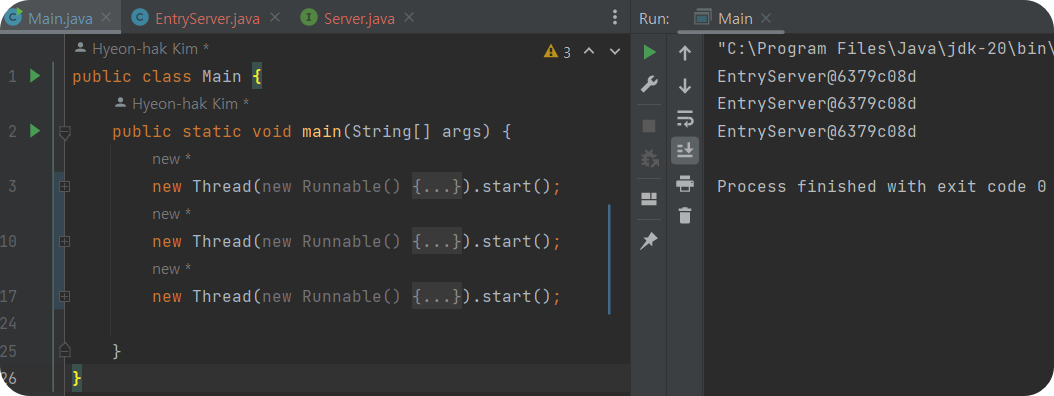Collapse the main method fold marker on line 2
The image size is (1054, 396).
pyautogui.click(x=65, y=133)
